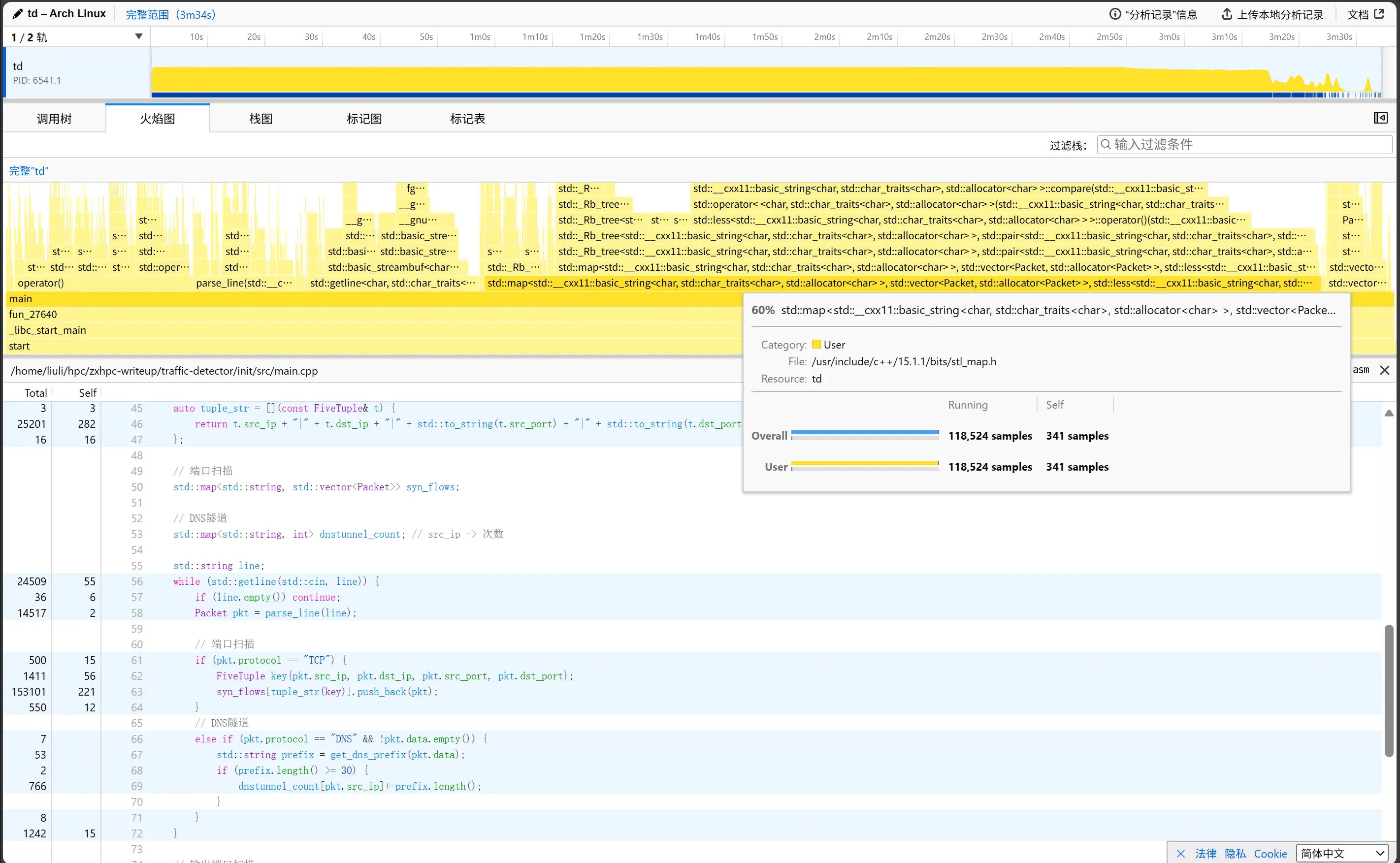The height and width of the screenshot is (863, 1400).
Task: Select the parse_line flame graph block
Action: coord(244,283)
